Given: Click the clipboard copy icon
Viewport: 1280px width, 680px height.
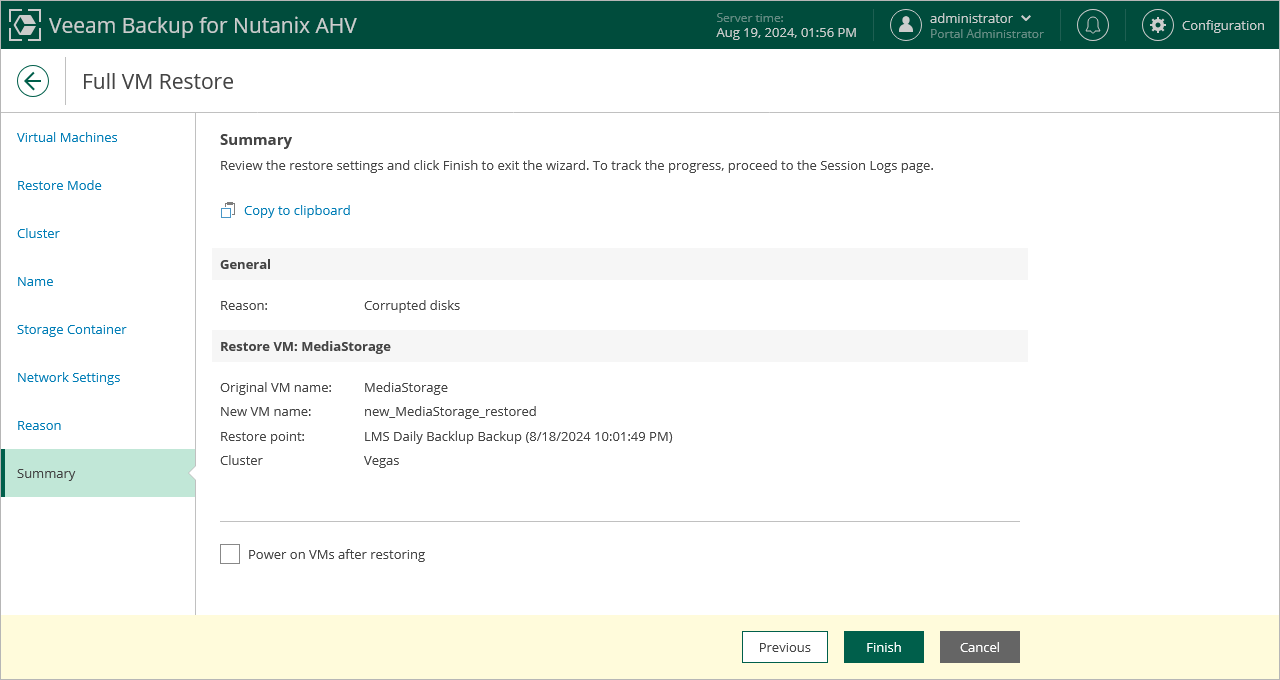Looking at the screenshot, I should 228,210.
